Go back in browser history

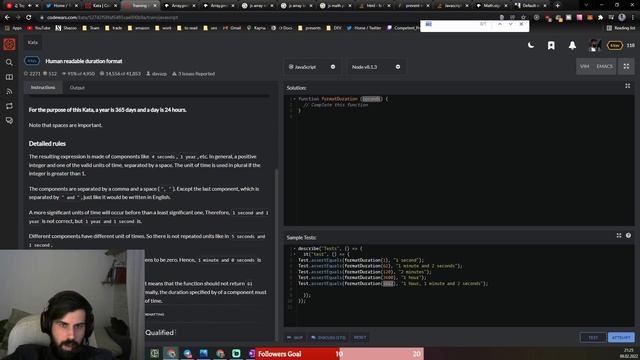tap(7, 18)
